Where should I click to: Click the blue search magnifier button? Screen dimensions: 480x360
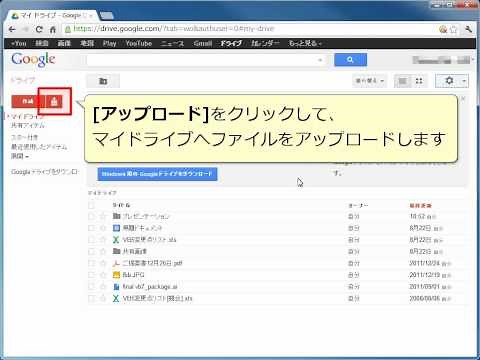pyautogui.click(x=350, y=60)
